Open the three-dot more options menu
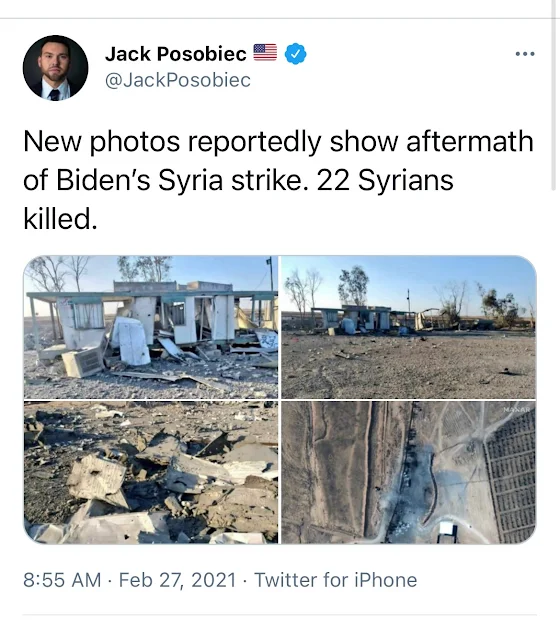 [525, 54]
